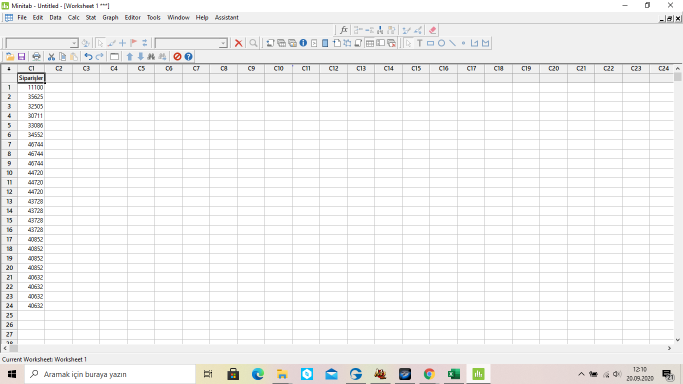Viewport: 683px width, 384px height.
Task: Click the Print icon in toolbar
Action: tap(37, 57)
